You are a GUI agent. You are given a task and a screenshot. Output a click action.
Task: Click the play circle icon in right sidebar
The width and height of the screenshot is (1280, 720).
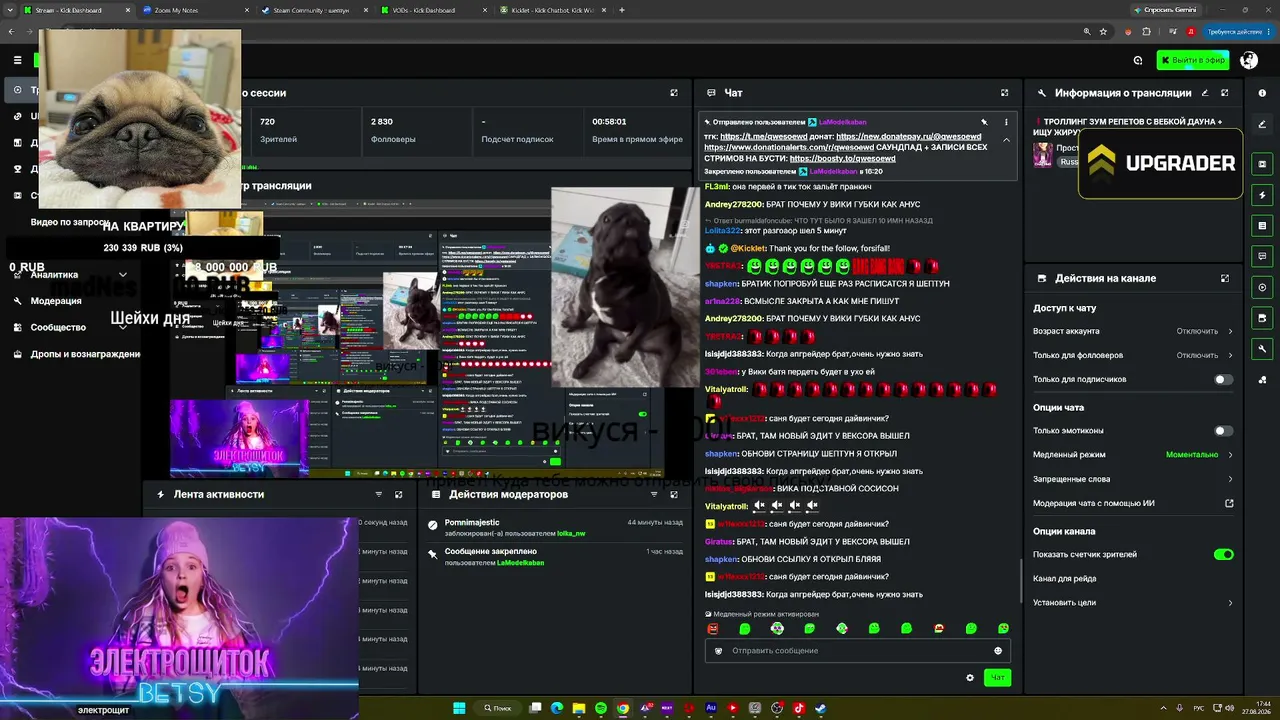pyautogui.click(x=1262, y=287)
